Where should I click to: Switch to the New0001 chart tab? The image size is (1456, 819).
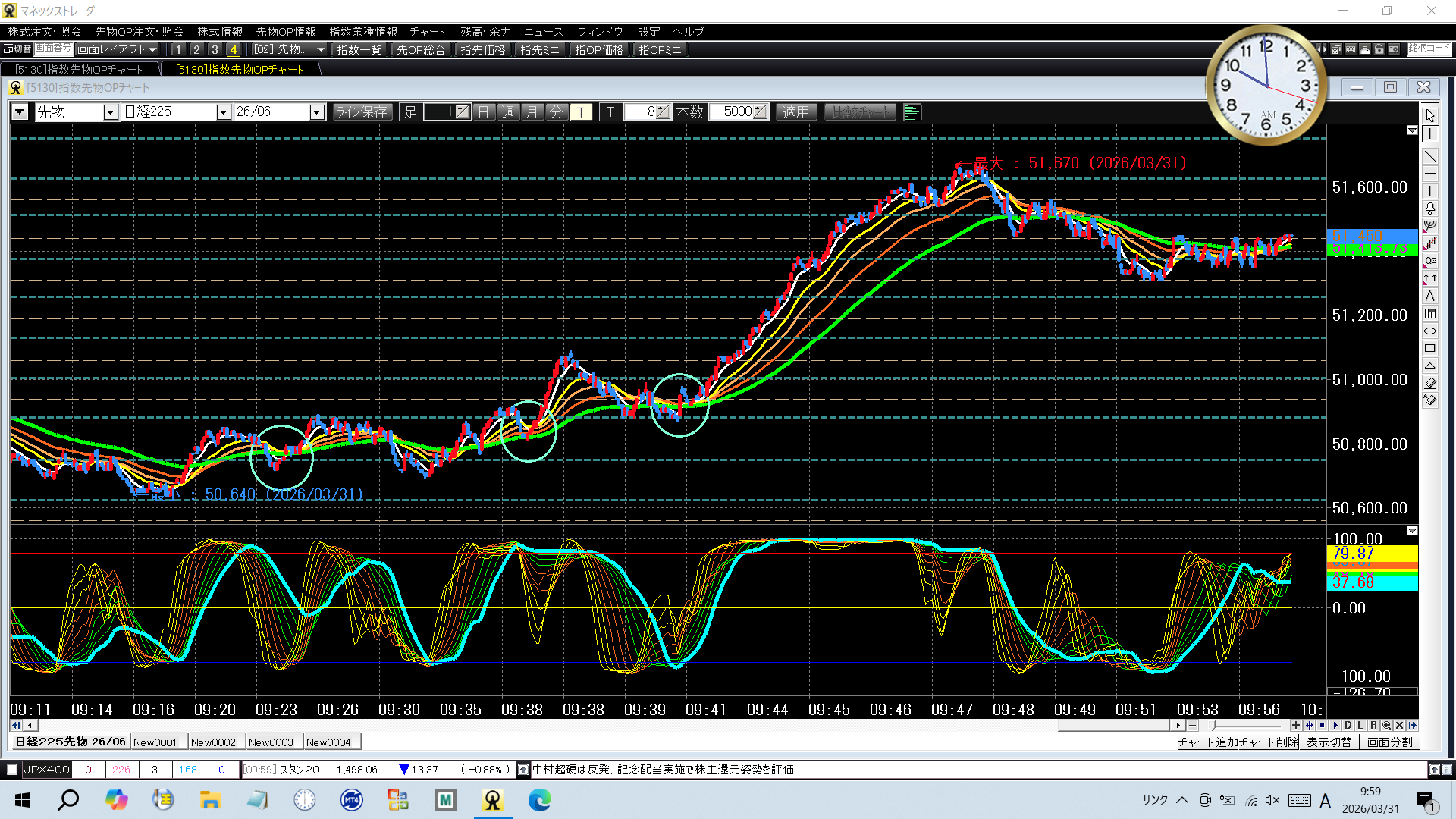pyautogui.click(x=155, y=742)
